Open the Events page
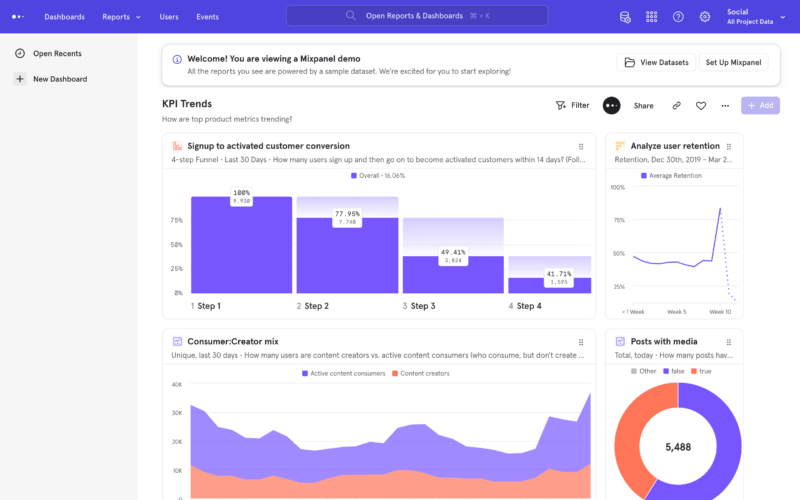 click(207, 17)
